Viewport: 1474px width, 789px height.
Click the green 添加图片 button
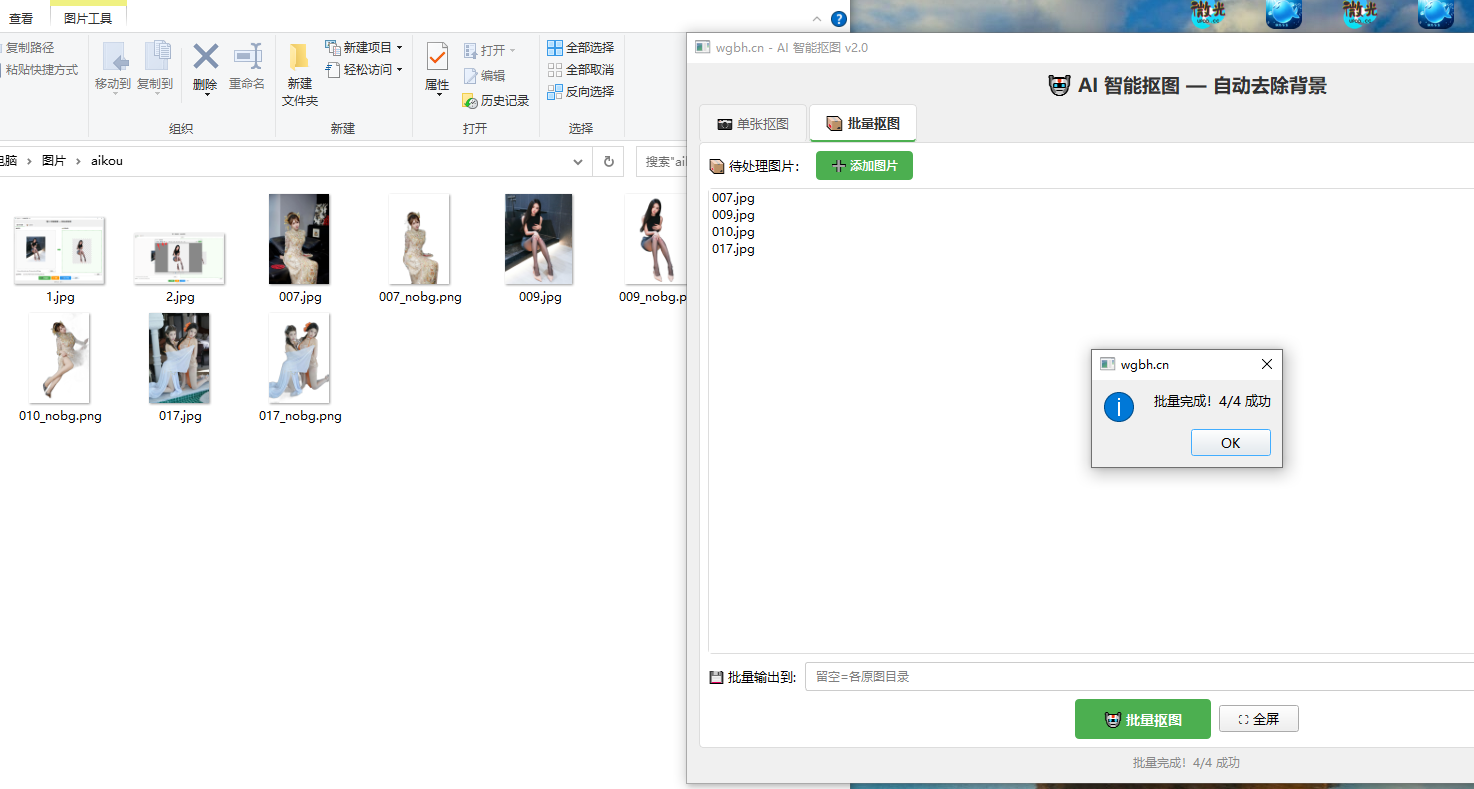coord(864,166)
